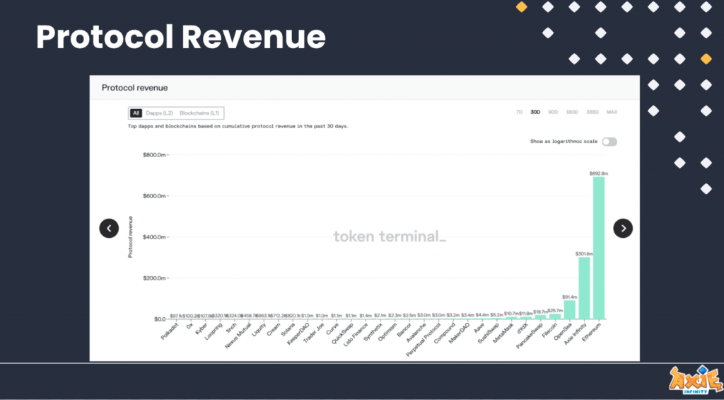Click the left arrow carousel button
The height and width of the screenshot is (400, 724).
click(x=109, y=228)
